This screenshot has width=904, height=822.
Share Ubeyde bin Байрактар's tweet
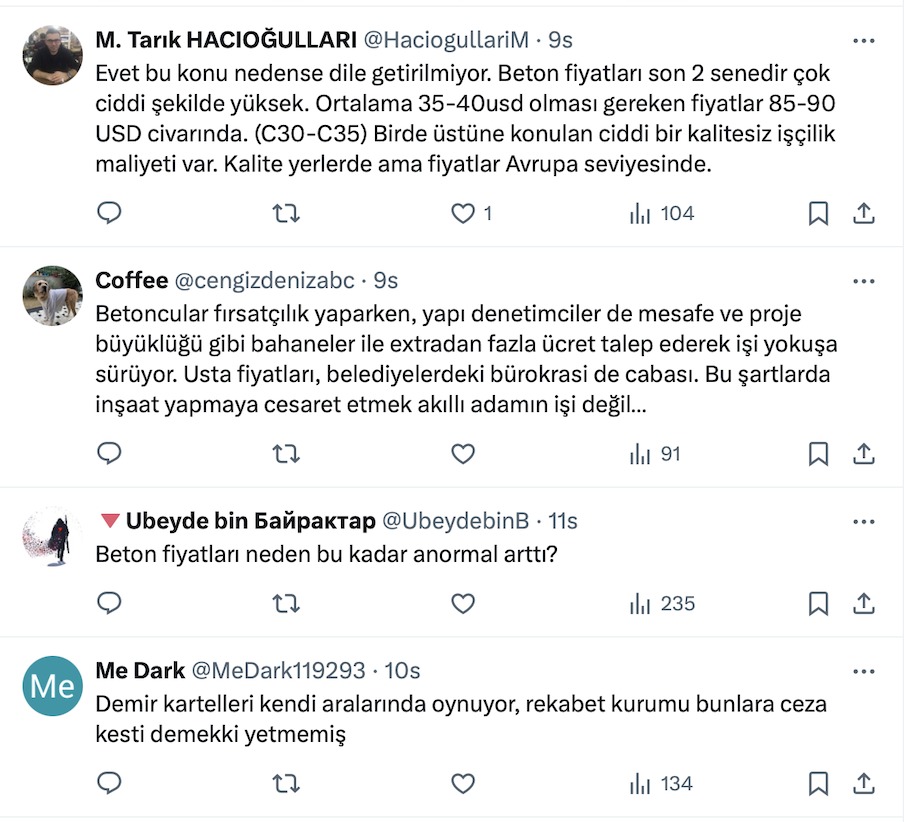(864, 604)
